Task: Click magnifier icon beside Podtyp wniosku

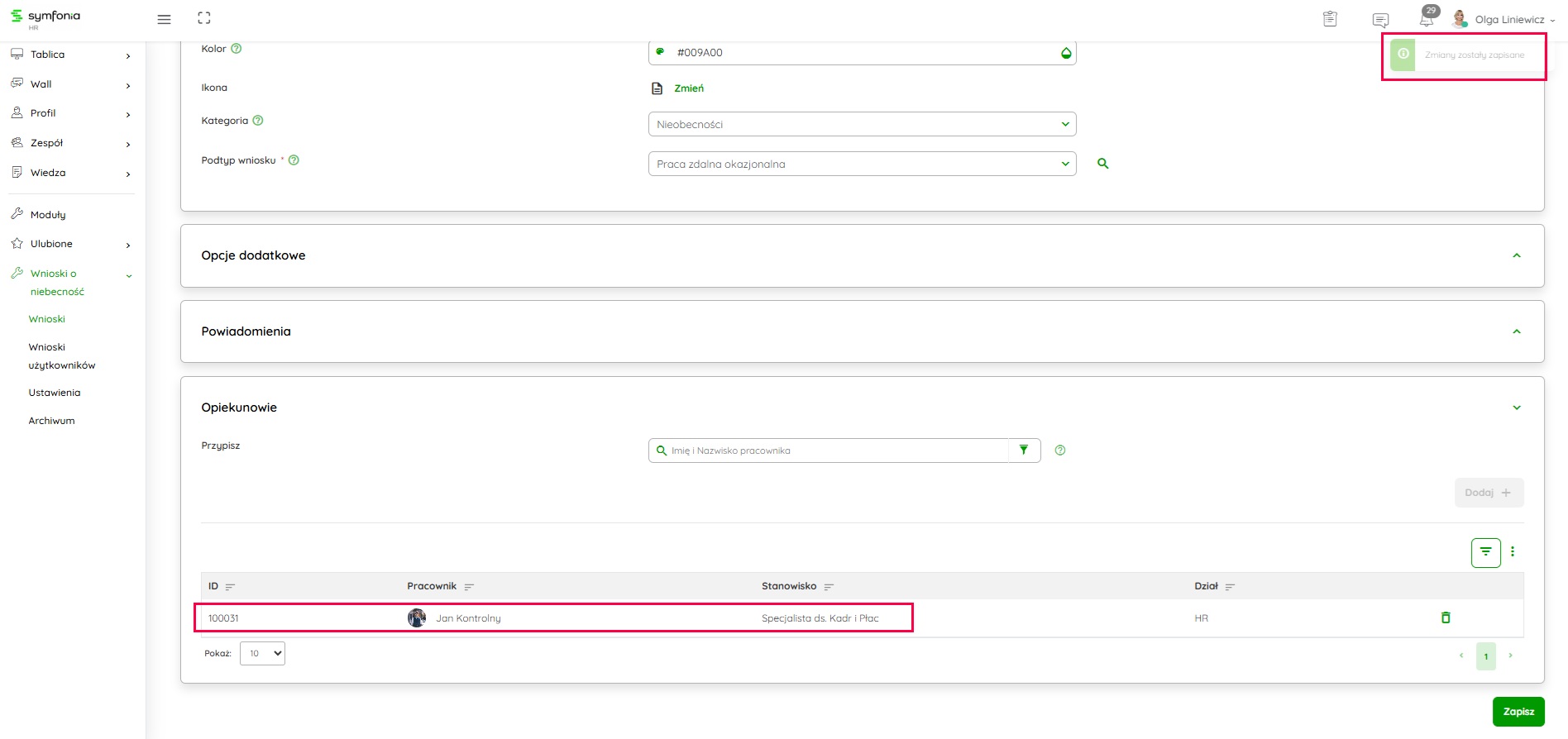Action: pos(1102,164)
